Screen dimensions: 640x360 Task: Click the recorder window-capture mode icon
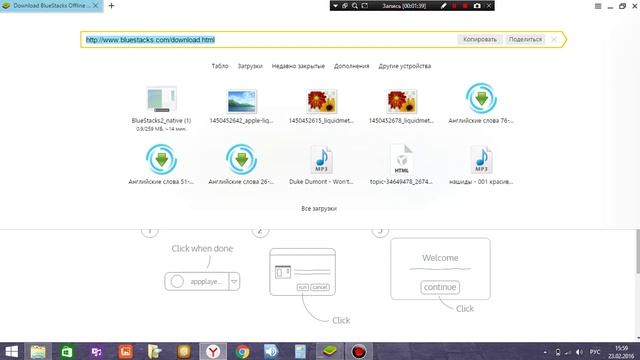(x=345, y=6)
